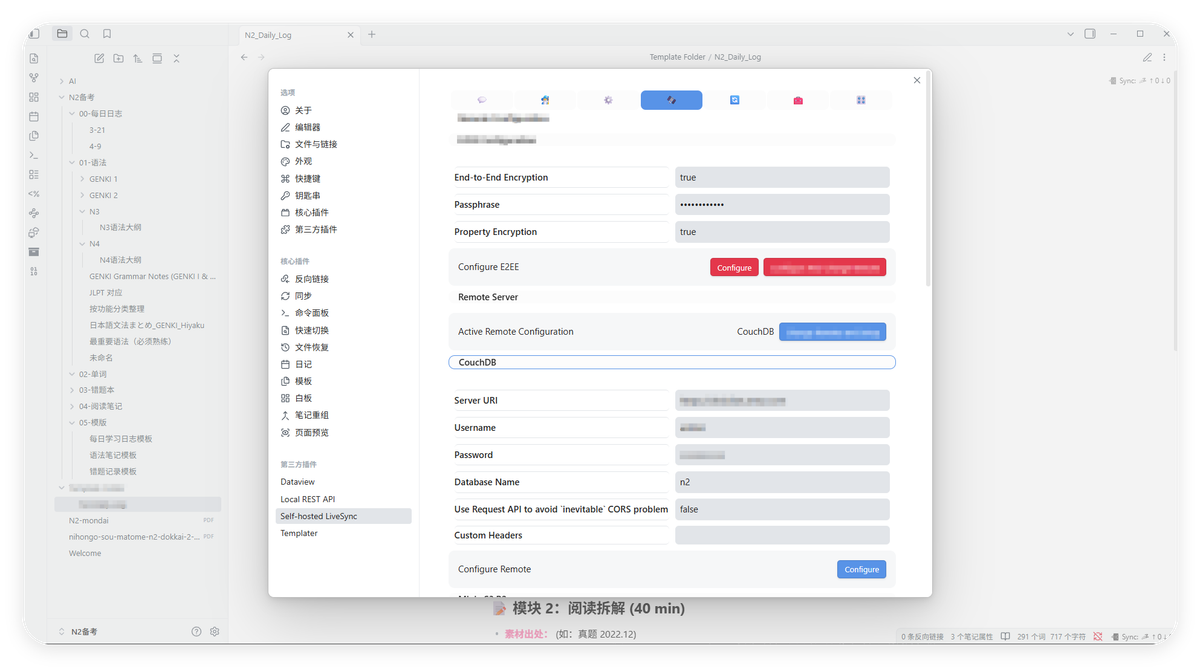Open the 3-21 daily note
Image resolution: width=1200 pixels, height=667 pixels.
point(97,130)
